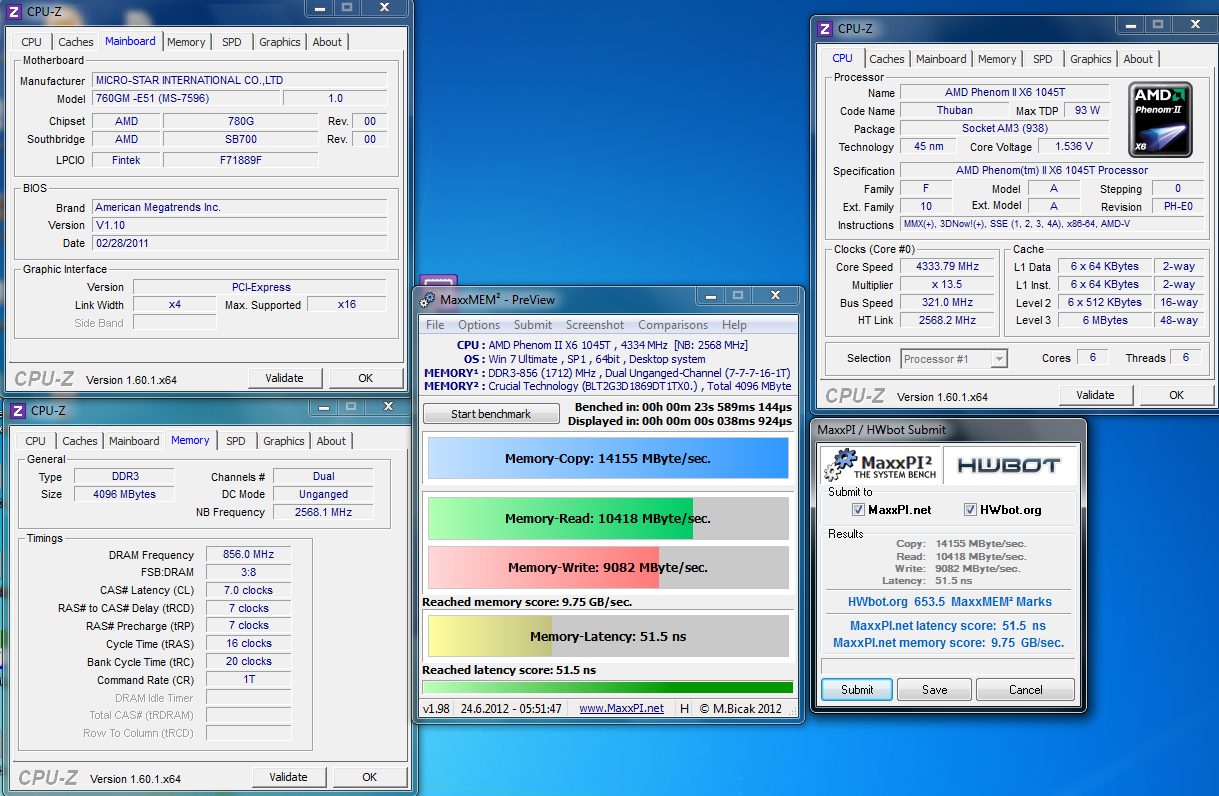Click the empty text box above Submit button
Viewport: 1219px width, 796px height.
coord(948,666)
